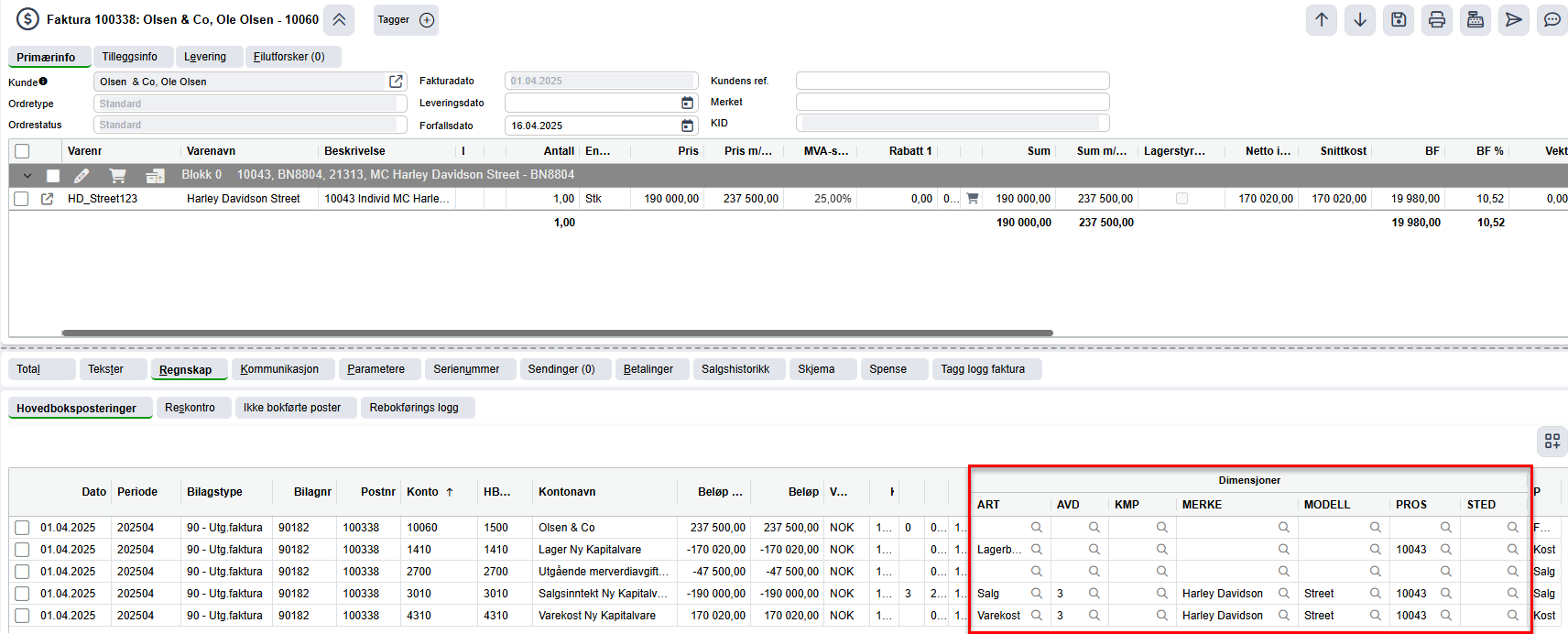Tick checkbox for Salgsinntekt Ny Kapitalvare row
The width and height of the screenshot is (1568, 634).
tap(22, 594)
